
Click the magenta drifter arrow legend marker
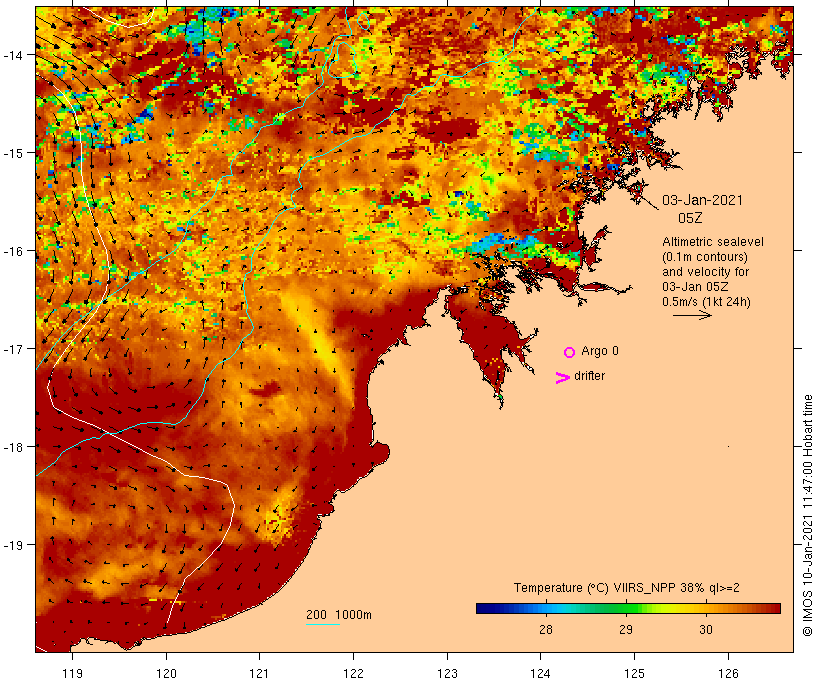click(563, 378)
